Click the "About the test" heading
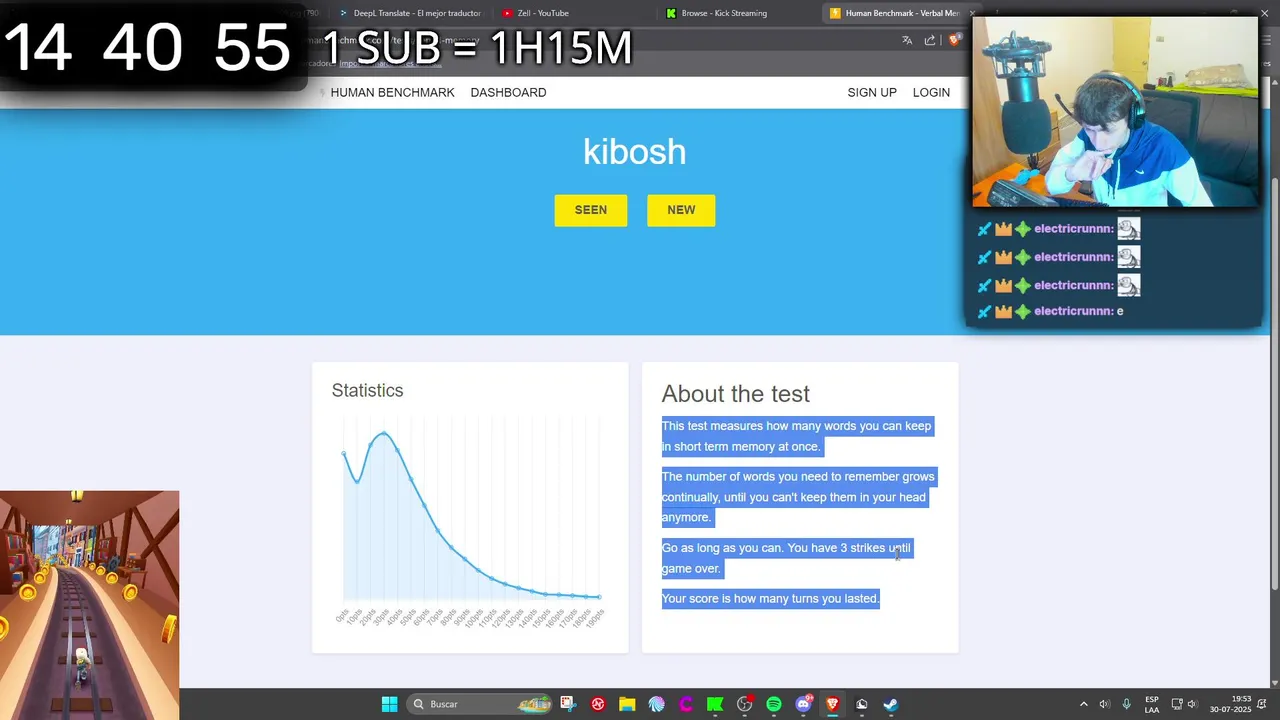 [x=735, y=394]
